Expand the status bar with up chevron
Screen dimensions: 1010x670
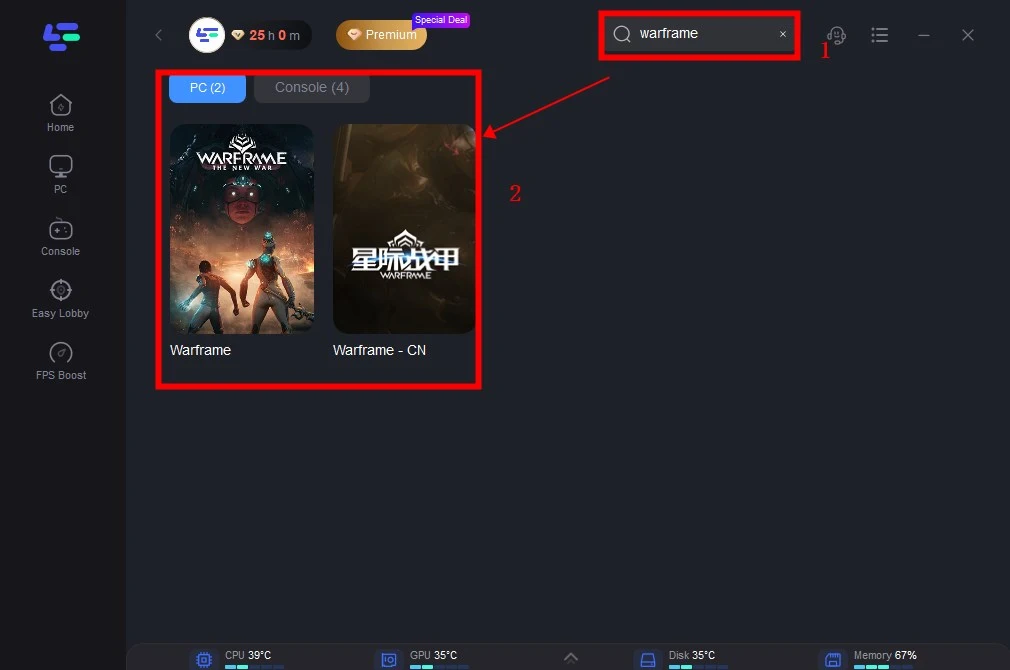coord(571,657)
